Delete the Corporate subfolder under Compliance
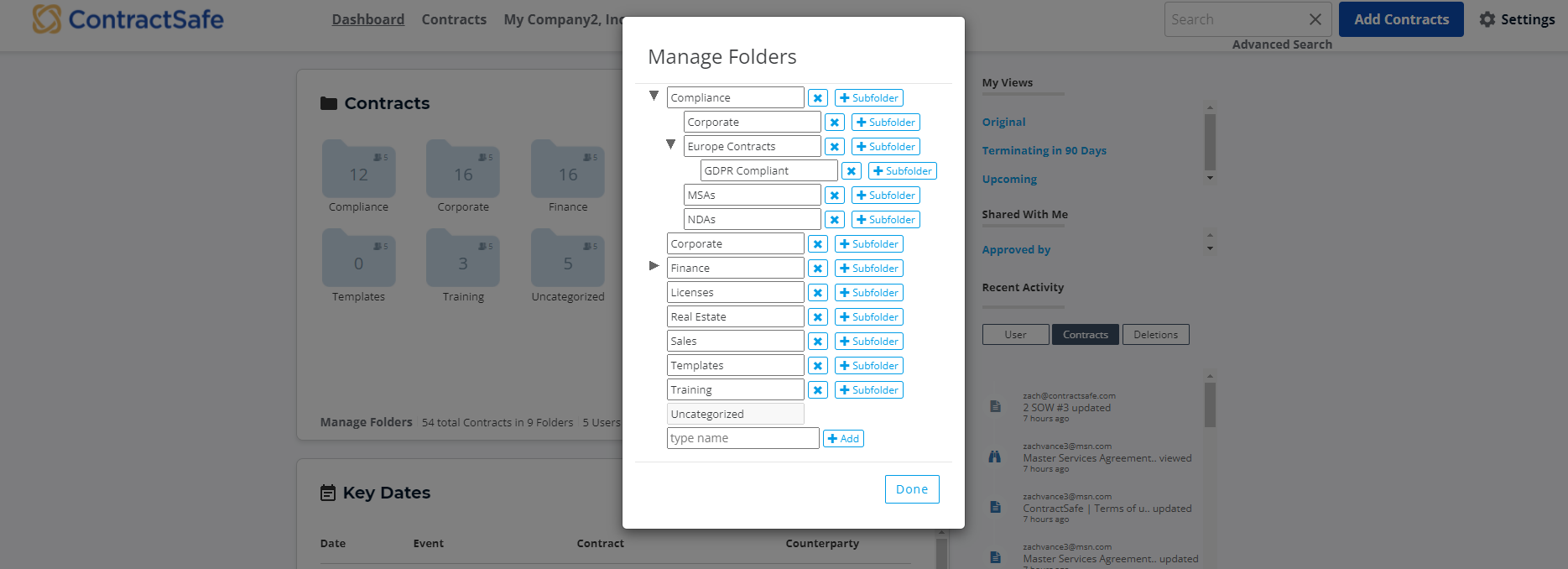The height and width of the screenshot is (569, 1568). pos(835,123)
